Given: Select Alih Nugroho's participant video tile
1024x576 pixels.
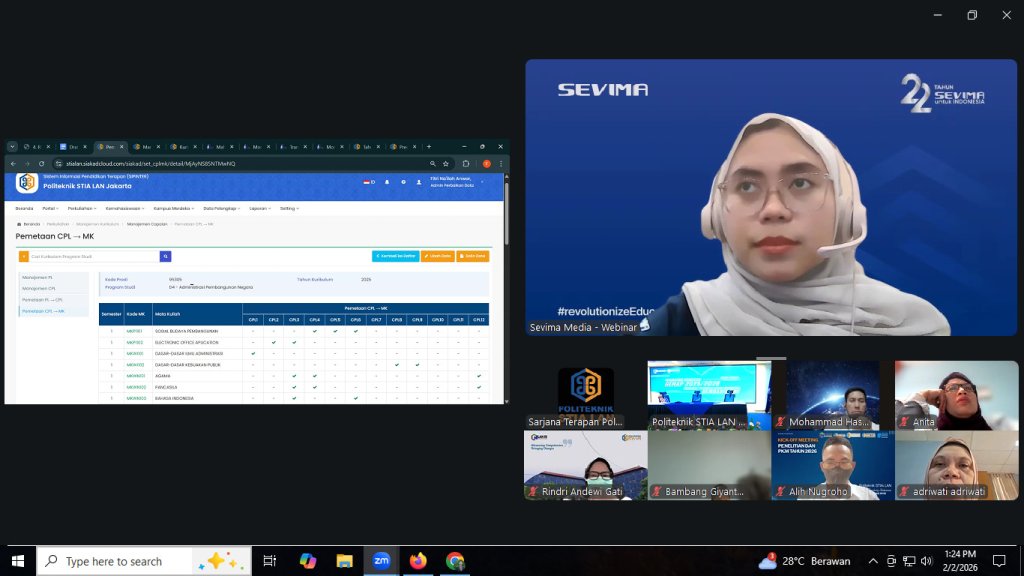Looking at the screenshot, I should pos(832,464).
